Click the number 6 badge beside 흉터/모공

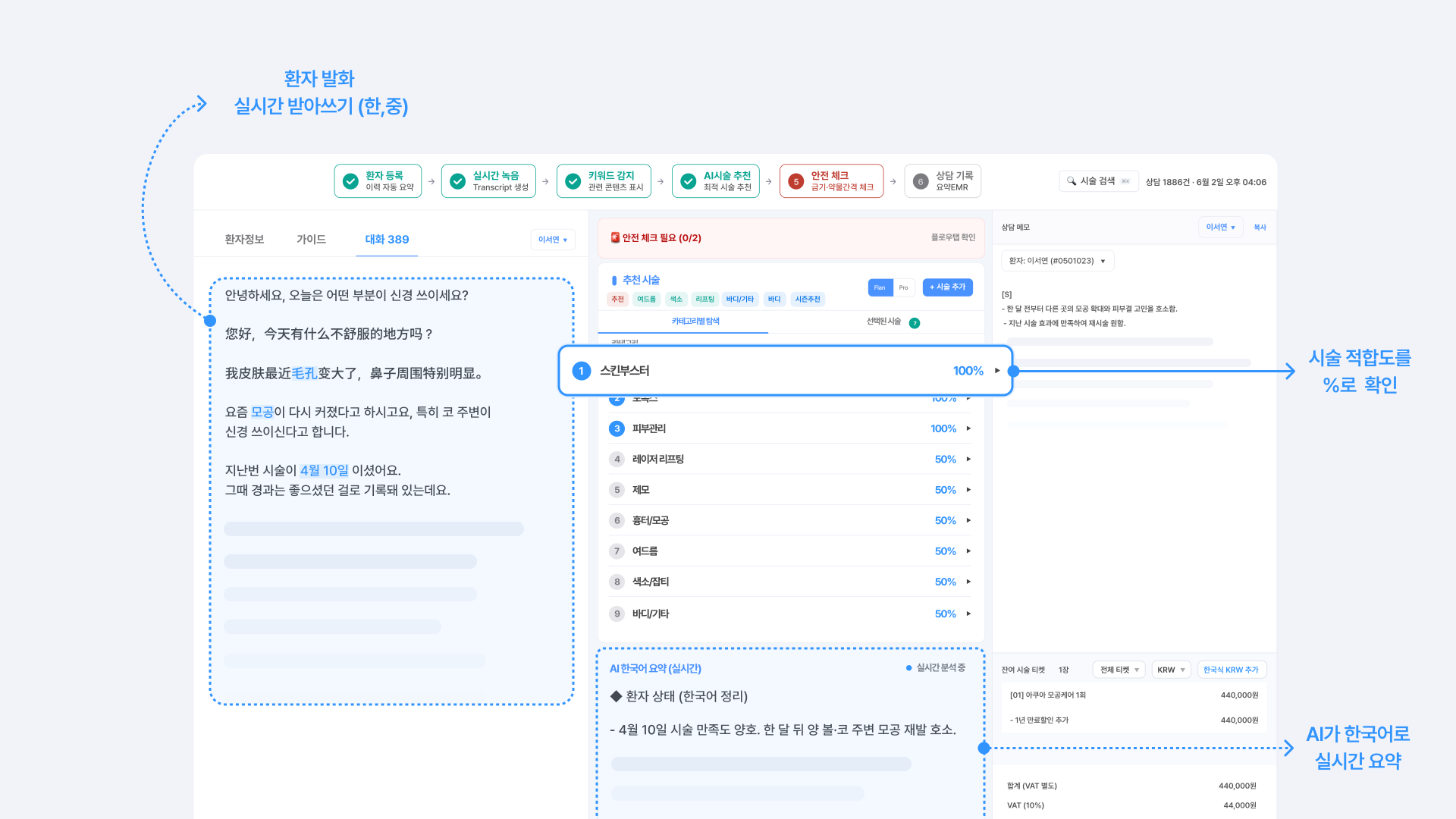coord(617,520)
